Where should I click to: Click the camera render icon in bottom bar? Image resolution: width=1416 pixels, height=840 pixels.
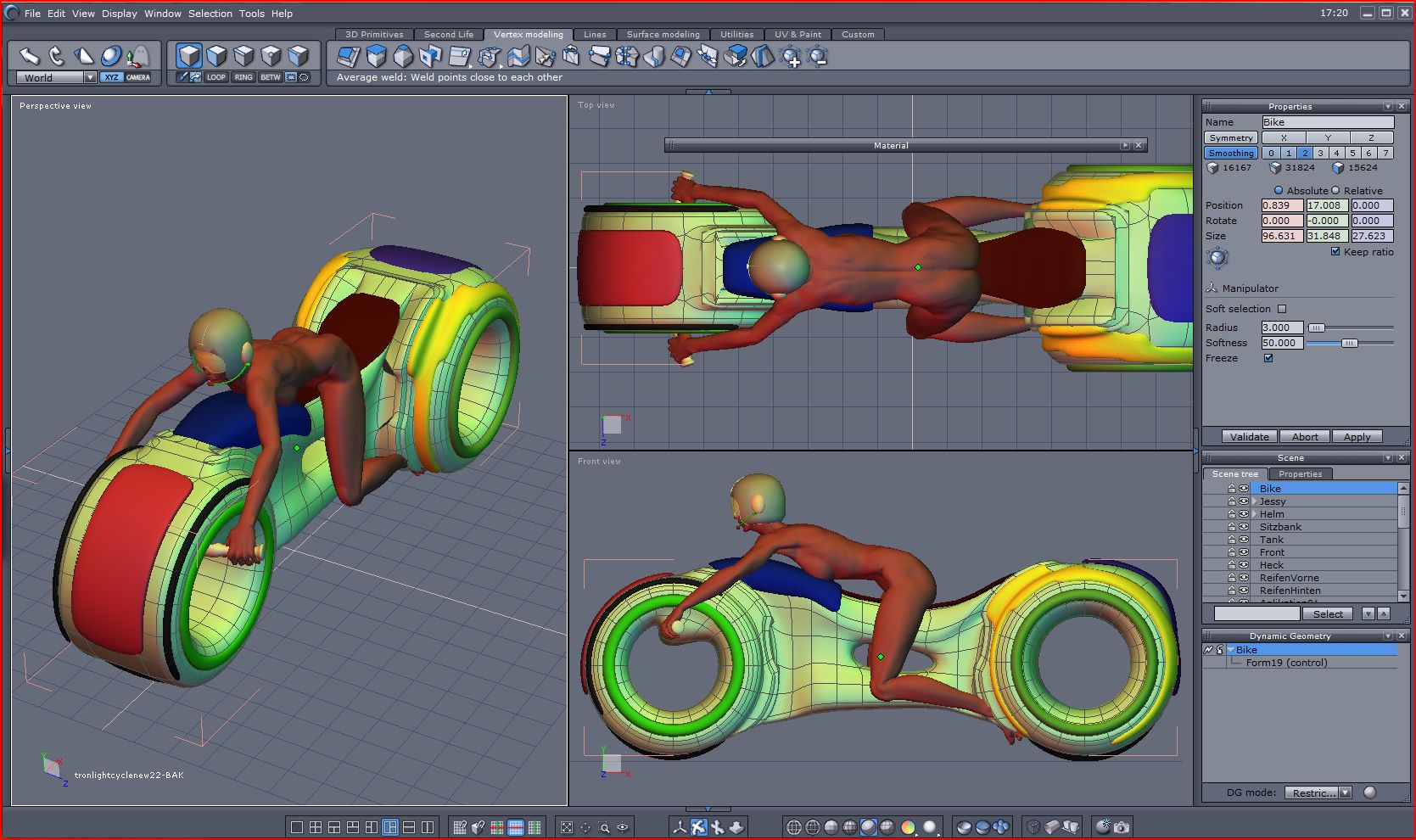point(1122,826)
